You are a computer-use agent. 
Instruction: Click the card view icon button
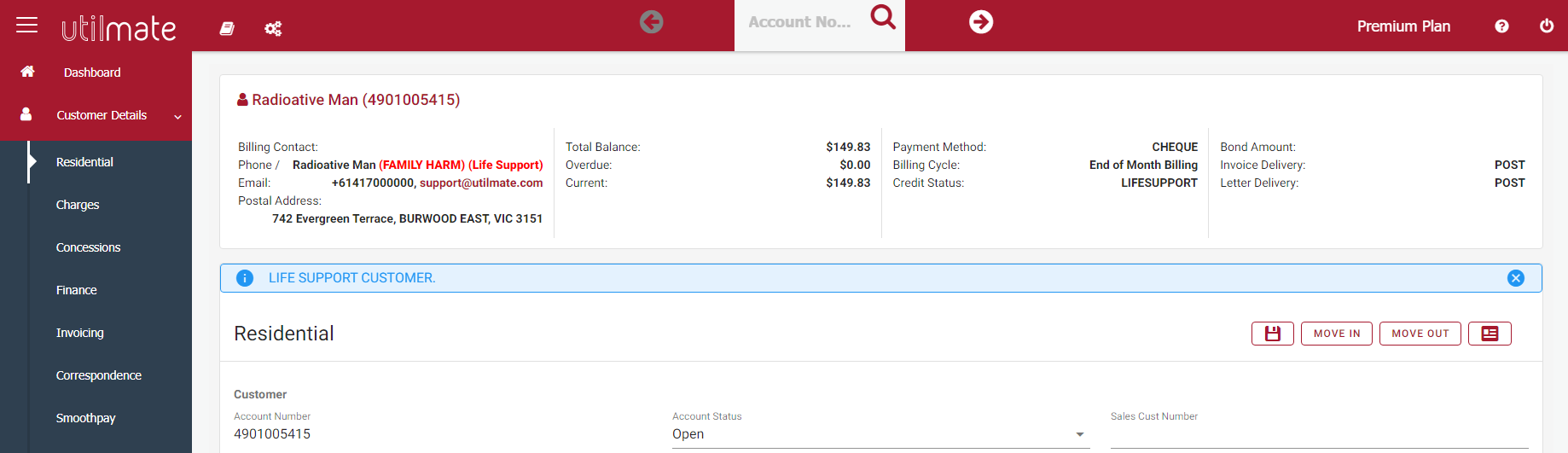point(1490,334)
